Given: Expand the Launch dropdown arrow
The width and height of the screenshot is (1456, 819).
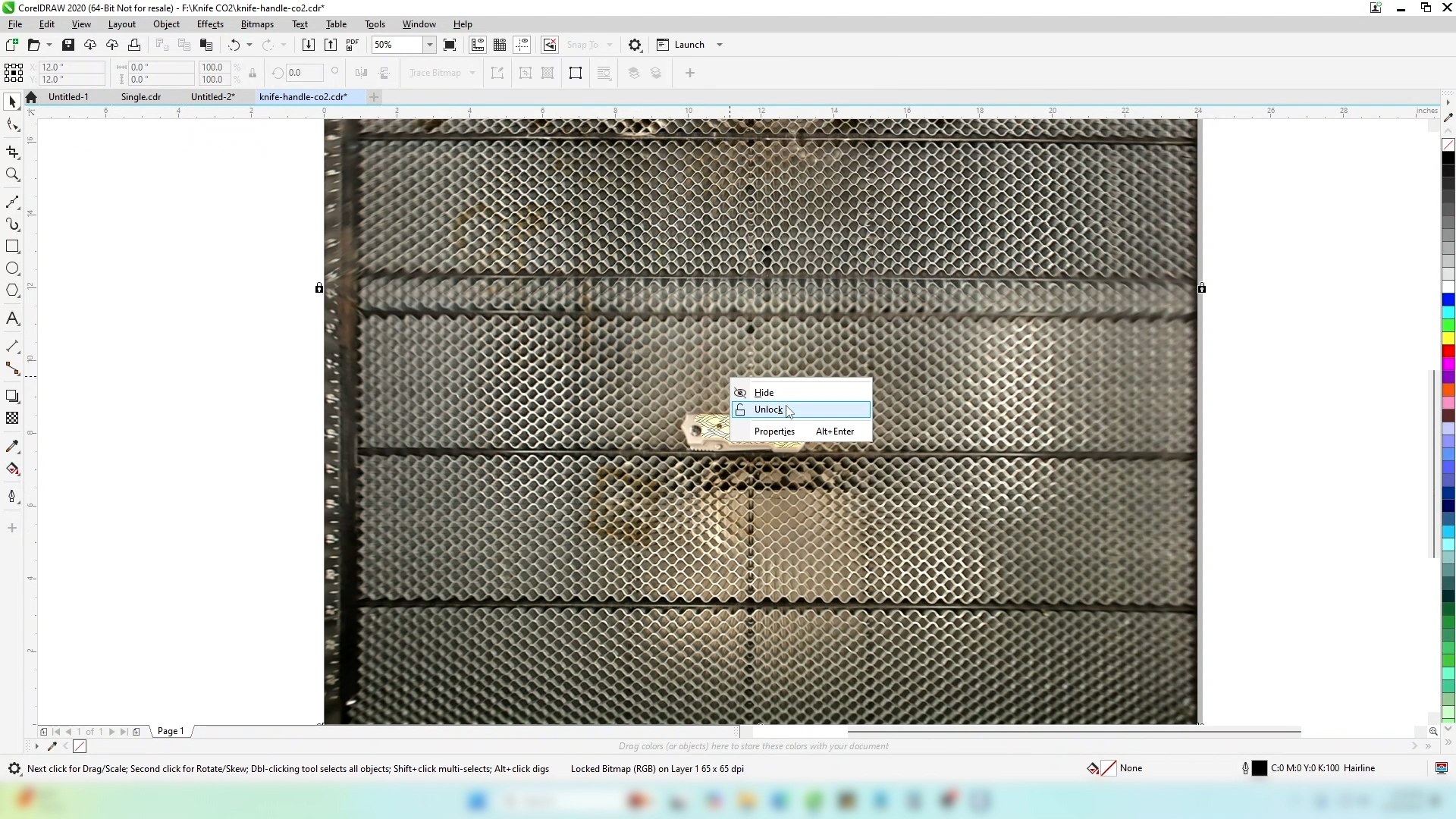Looking at the screenshot, I should [x=720, y=45].
